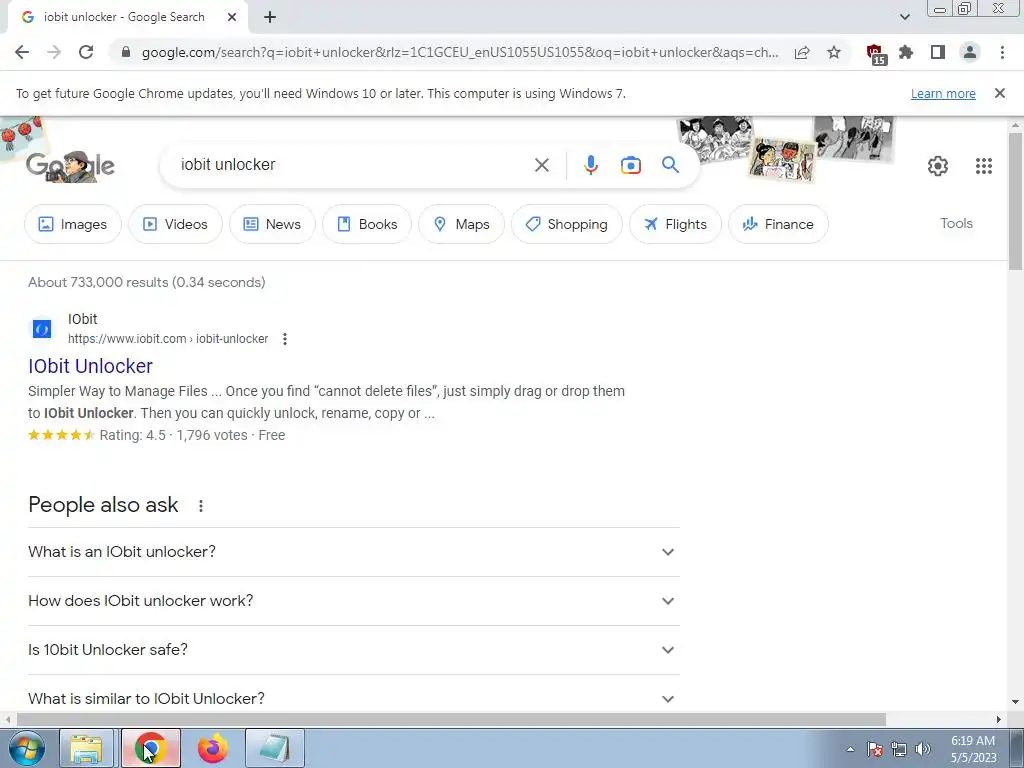This screenshot has height=768, width=1024.
Task: Switch to the Books results
Action: (366, 224)
